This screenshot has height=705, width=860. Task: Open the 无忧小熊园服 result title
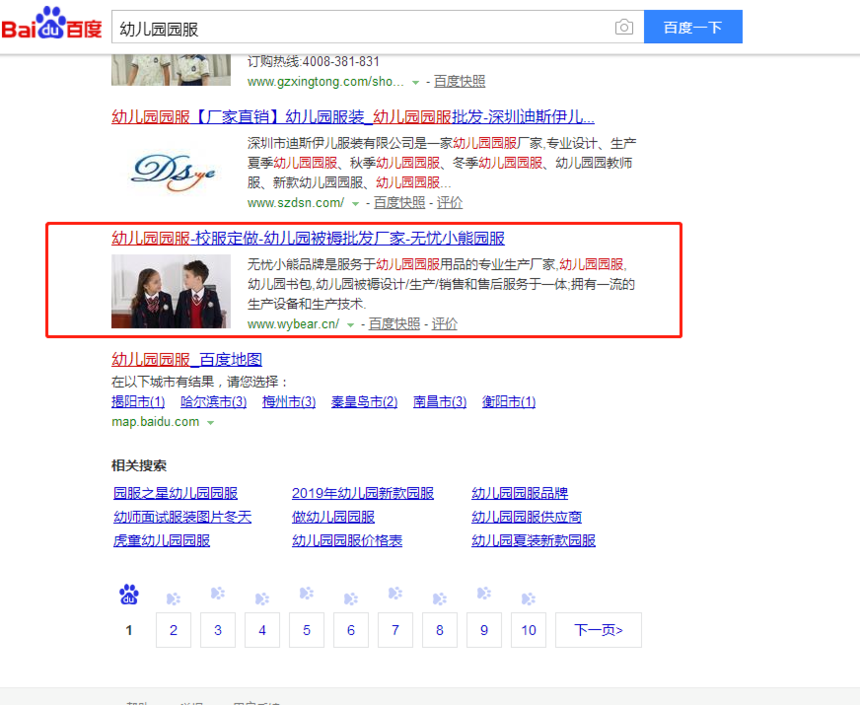(308, 238)
